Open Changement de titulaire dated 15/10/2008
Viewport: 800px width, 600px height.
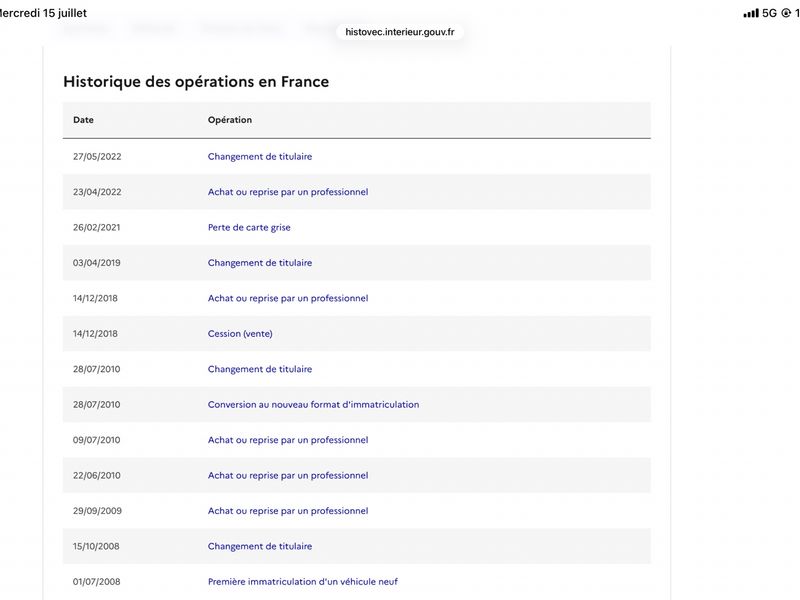tap(260, 546)
